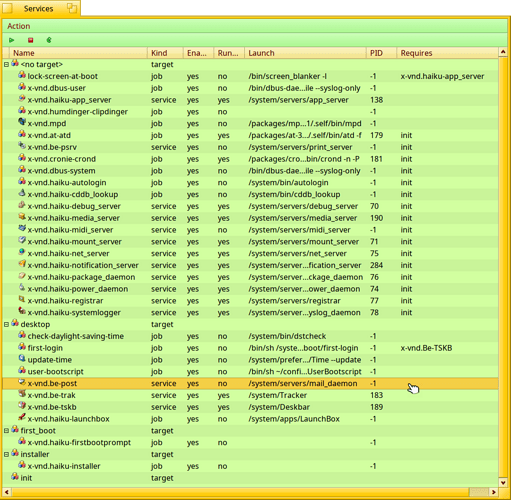This screenshot has width=511, height=500.
Task: Click the x-vnd.be-tskb Deskbar icon
Action: tap(22, 406)
